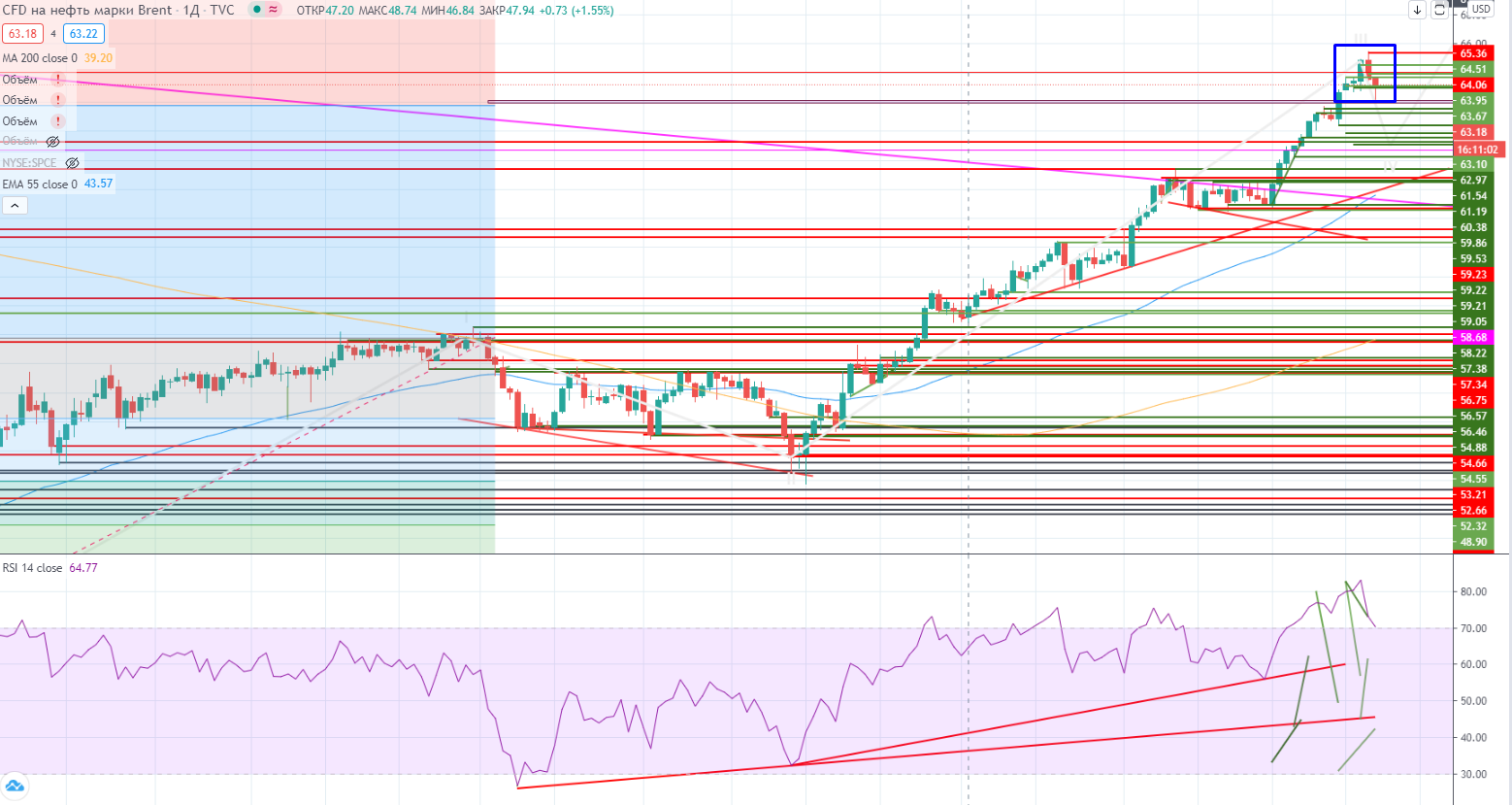Open the USD currency selector

pyautogui.click(x=1480, y=10)
